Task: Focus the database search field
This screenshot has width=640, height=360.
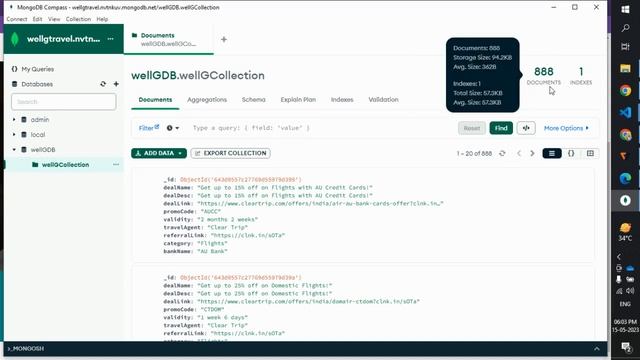Action: (64, 102)
